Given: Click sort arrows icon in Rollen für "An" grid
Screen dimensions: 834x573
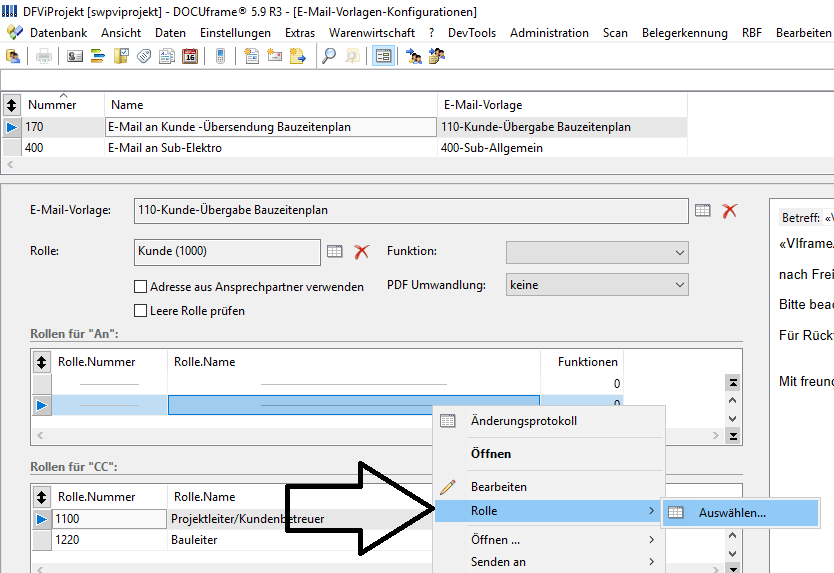Looking at the screenshot, I should point(41,362).
